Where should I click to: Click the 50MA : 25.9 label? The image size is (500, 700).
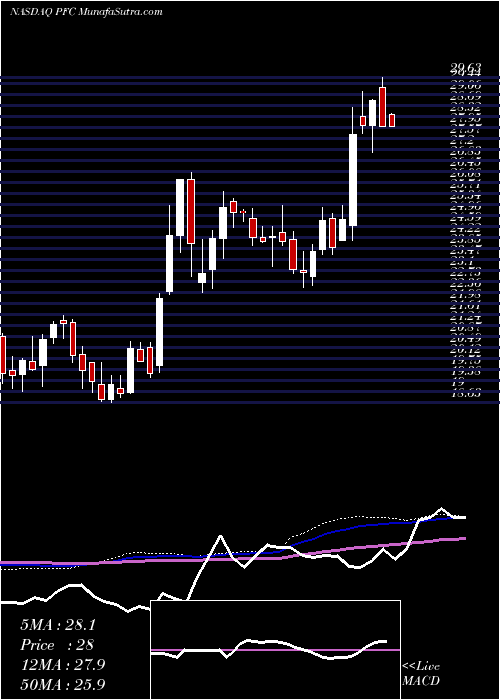[x=62, y=684]
